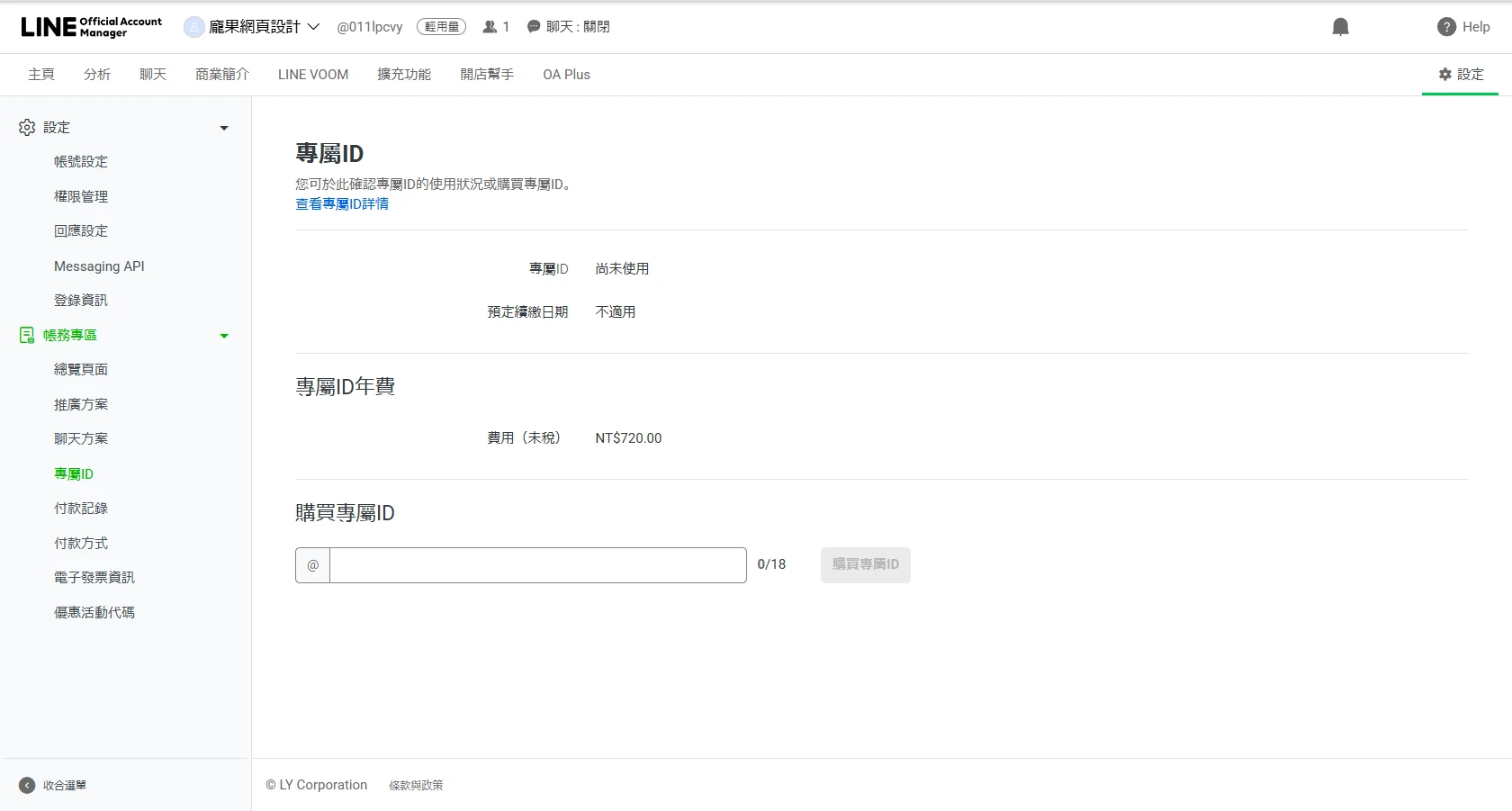This screenshot has height=811, width=1512.
Task: Open the 開店幫手 tab
Action: pos(487,75)
